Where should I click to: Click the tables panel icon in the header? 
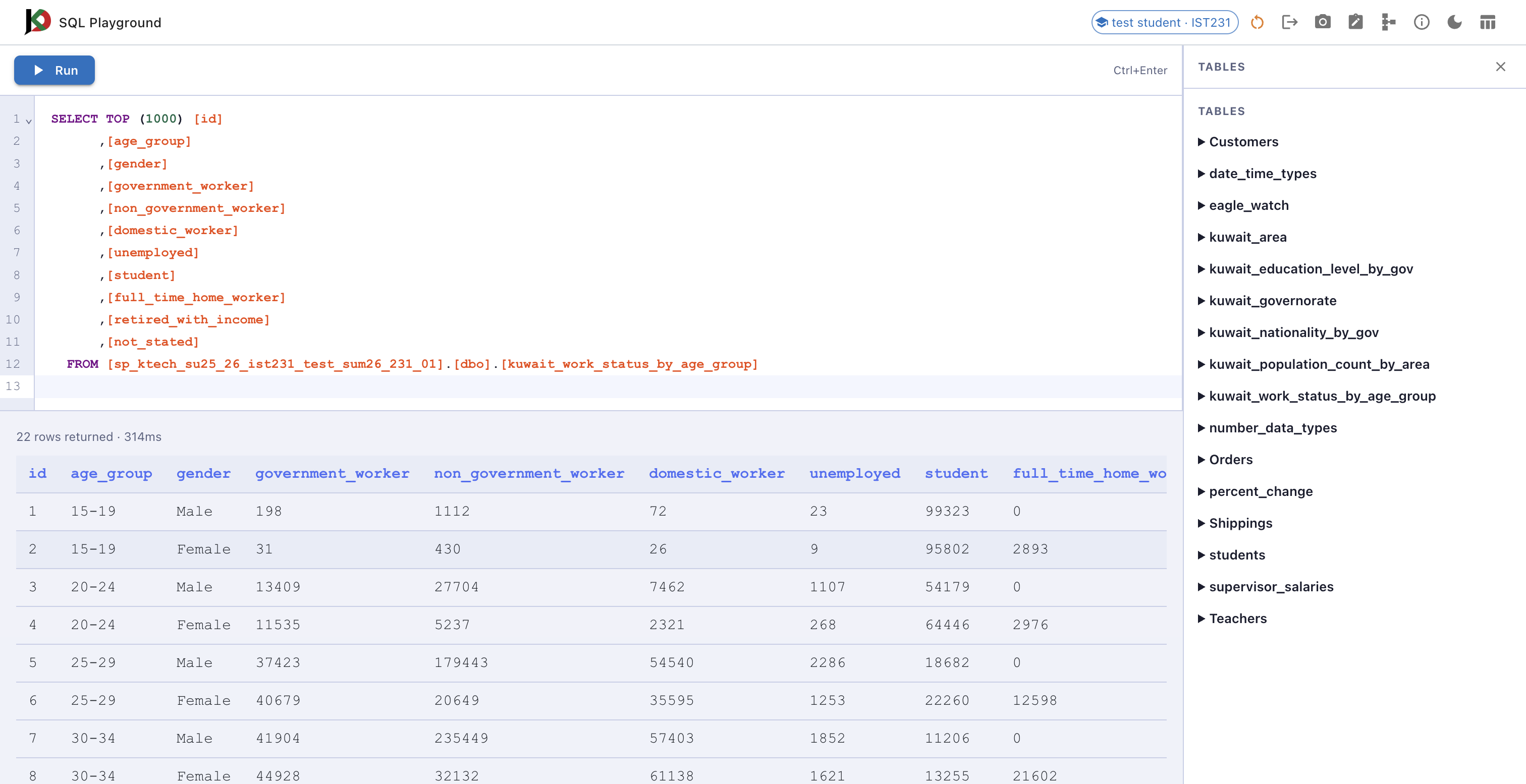1488,23
